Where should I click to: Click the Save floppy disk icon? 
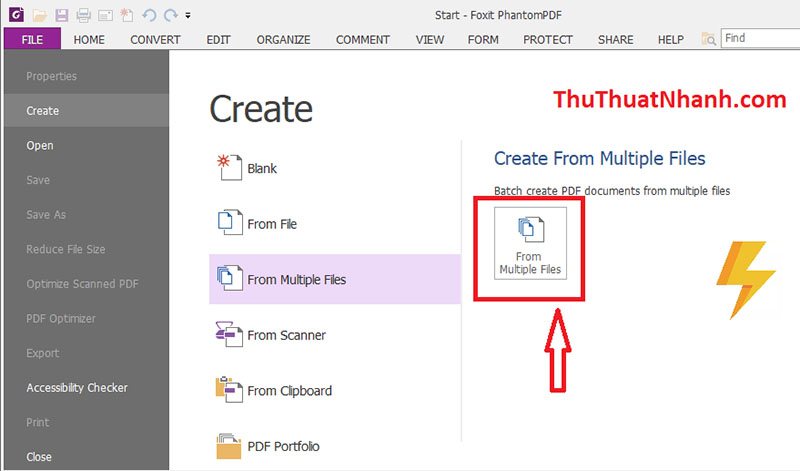(x=62, y=15)
